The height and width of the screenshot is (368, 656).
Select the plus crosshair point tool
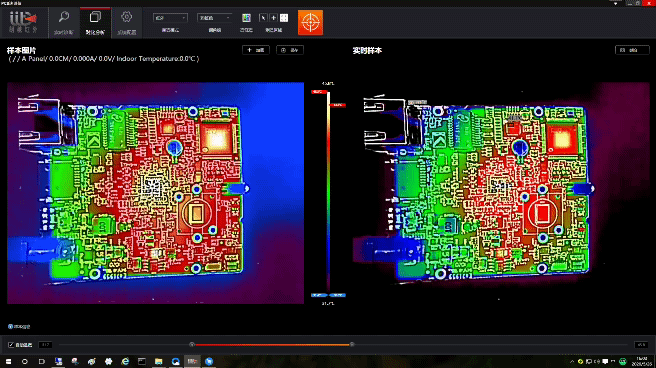[273, 18]
